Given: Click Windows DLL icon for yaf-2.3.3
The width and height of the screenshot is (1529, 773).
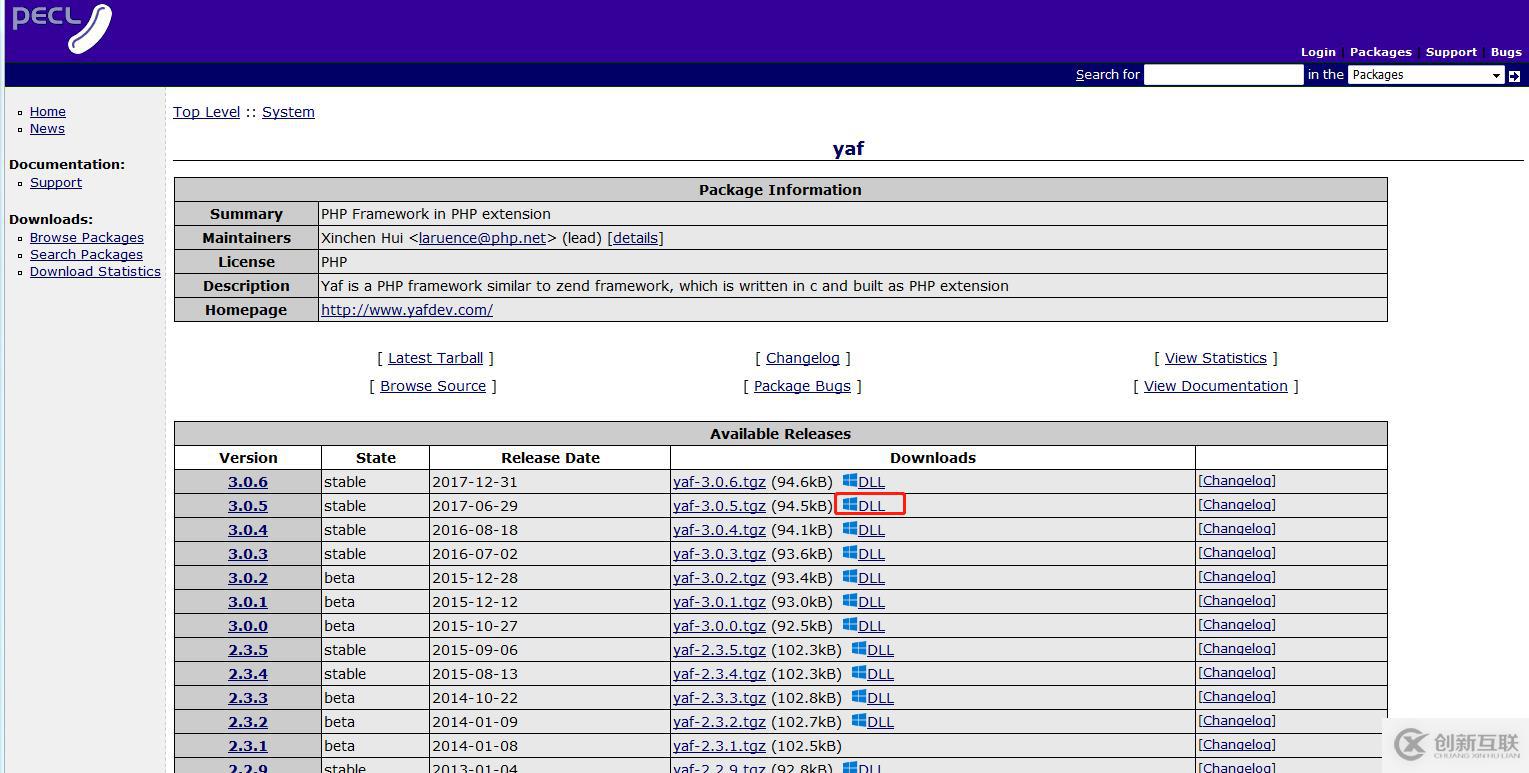Looking at the screenshot, I should pos(859,697).
